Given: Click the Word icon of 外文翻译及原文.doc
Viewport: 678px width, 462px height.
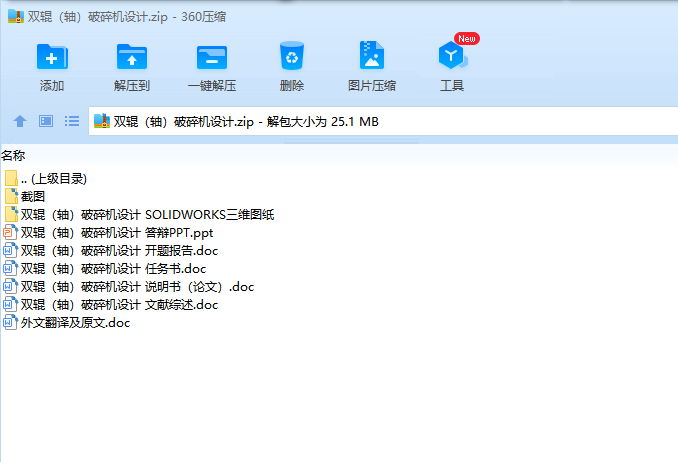Looking at the screenshot, I should coord(10,323).
